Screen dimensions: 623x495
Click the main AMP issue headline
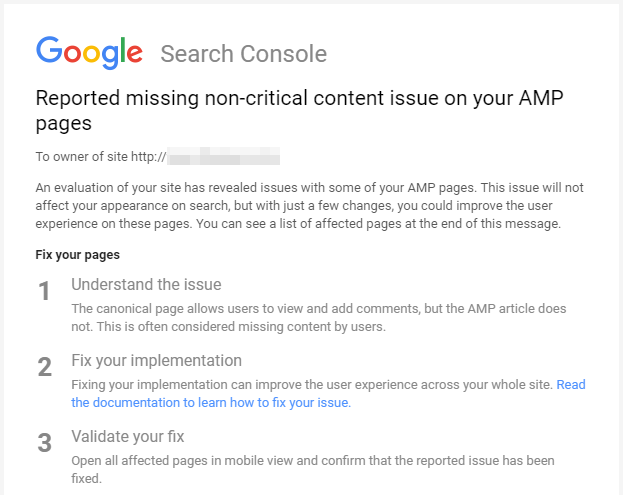pos(300,110)
